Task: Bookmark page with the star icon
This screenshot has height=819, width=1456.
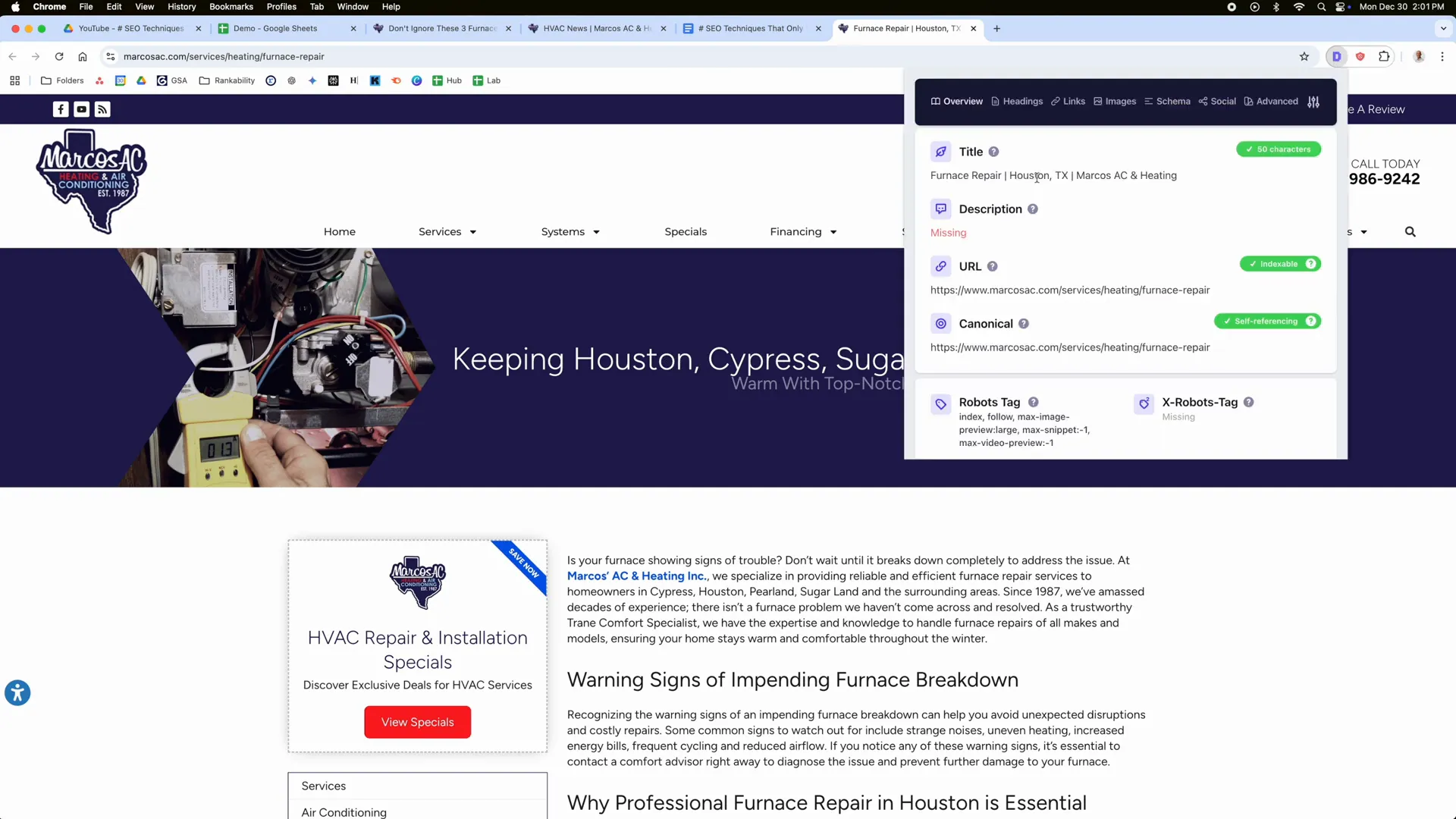Action: point(1304,56)
